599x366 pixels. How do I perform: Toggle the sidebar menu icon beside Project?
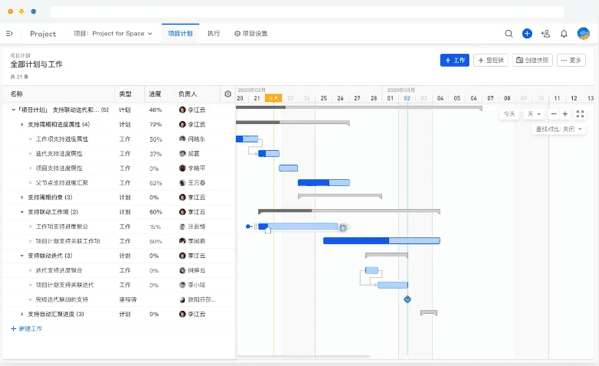pyautogui.click(x=10, y=34)
